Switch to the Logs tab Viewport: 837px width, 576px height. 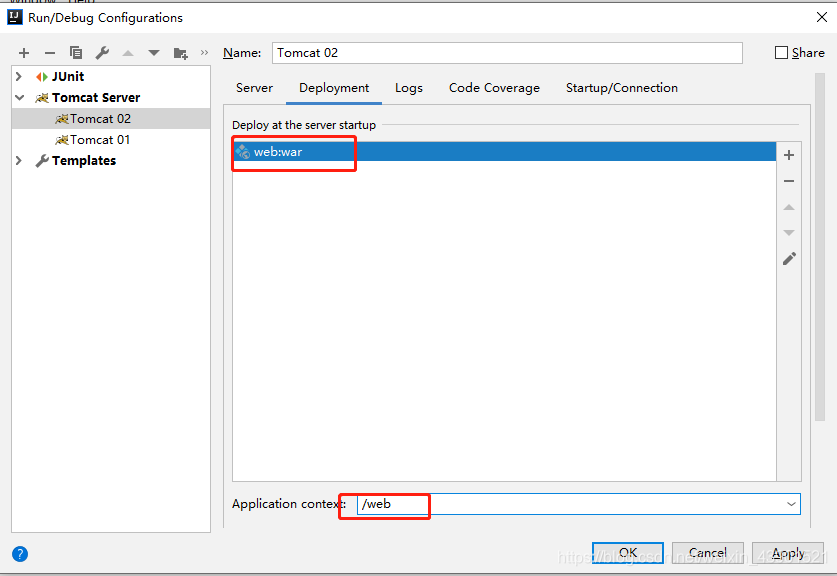pos(408,88)
